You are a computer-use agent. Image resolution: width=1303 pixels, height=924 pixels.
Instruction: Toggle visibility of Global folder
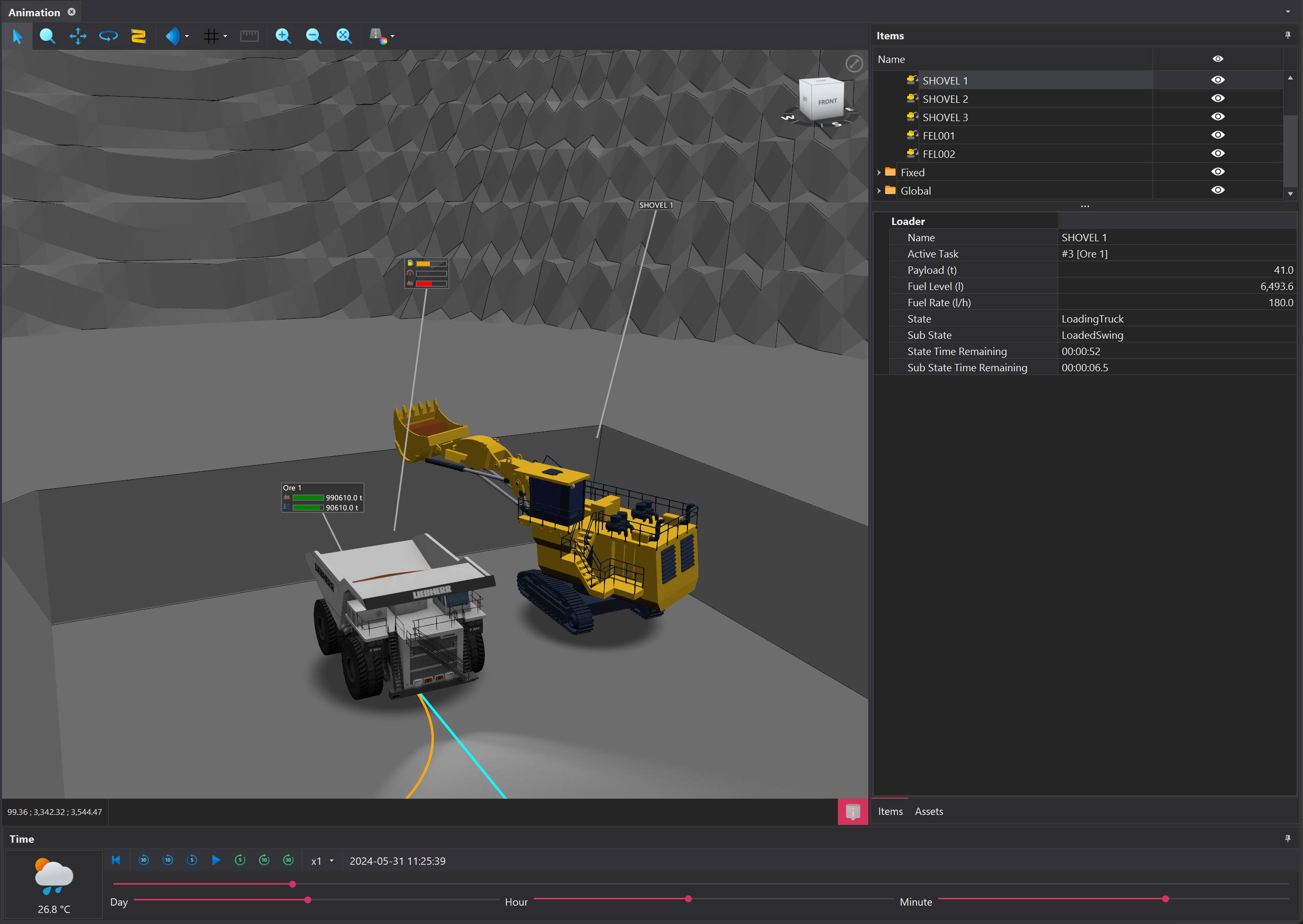click(x=1217, y=190)
